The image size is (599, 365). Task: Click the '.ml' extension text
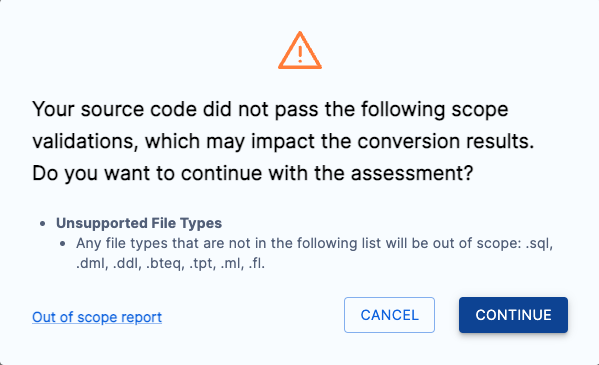pyautogui.click(x=232, y=264)
